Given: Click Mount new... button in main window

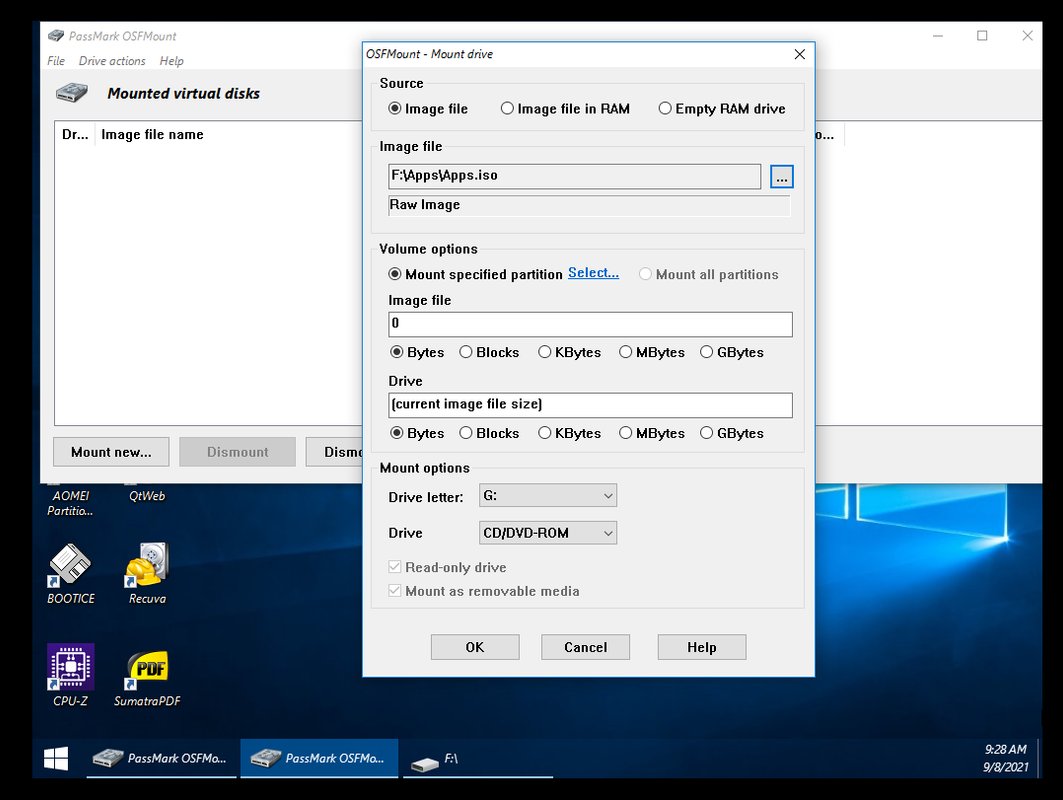Looking at the screenshot, I should click(111, 452).
